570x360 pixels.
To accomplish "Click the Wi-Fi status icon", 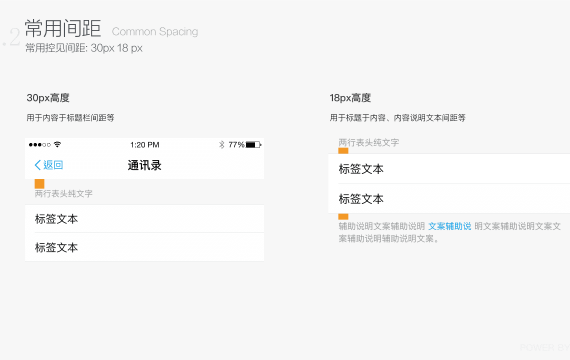I will [x=57, y=144].
